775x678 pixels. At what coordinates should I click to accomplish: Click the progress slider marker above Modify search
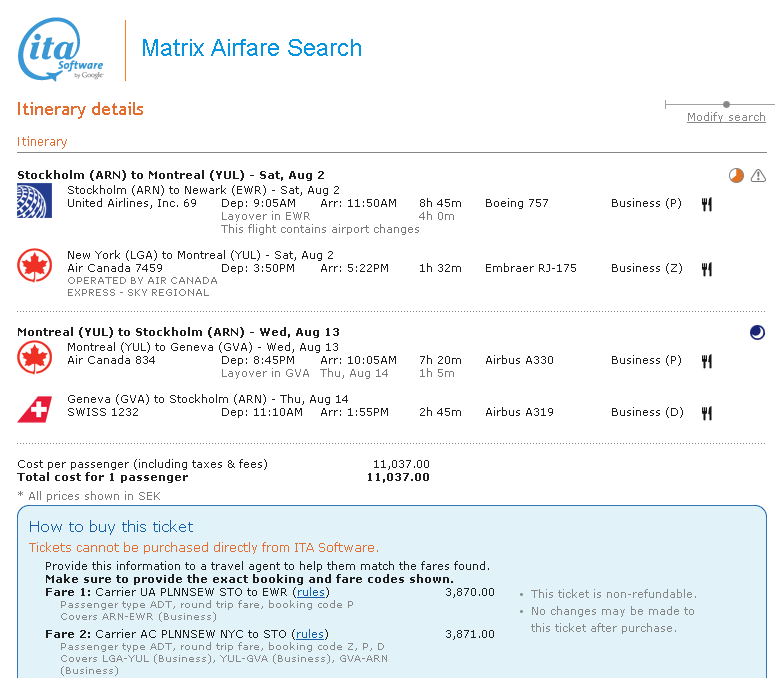coord(726,104)
